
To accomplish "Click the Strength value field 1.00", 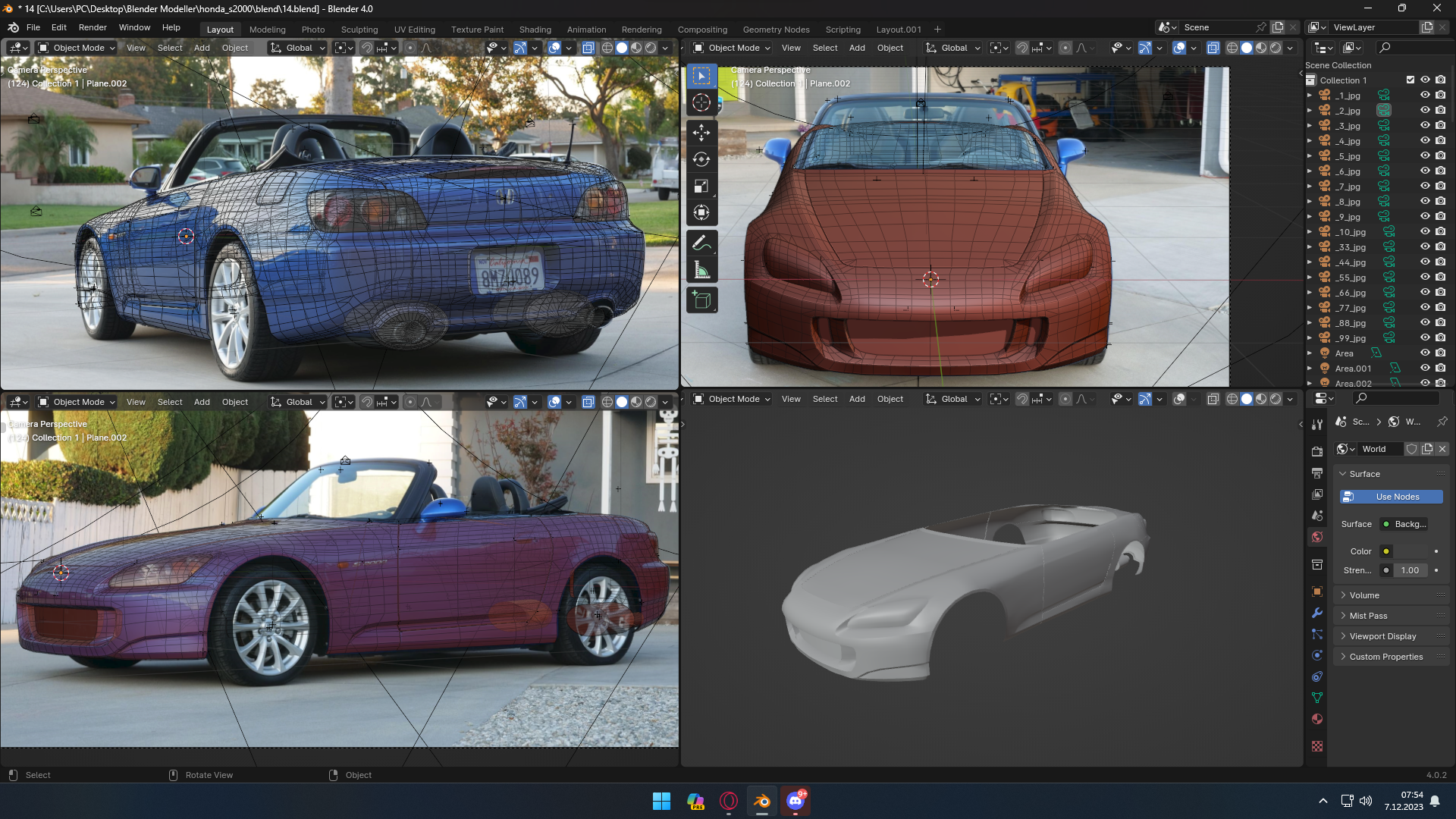I will 1410,570.
